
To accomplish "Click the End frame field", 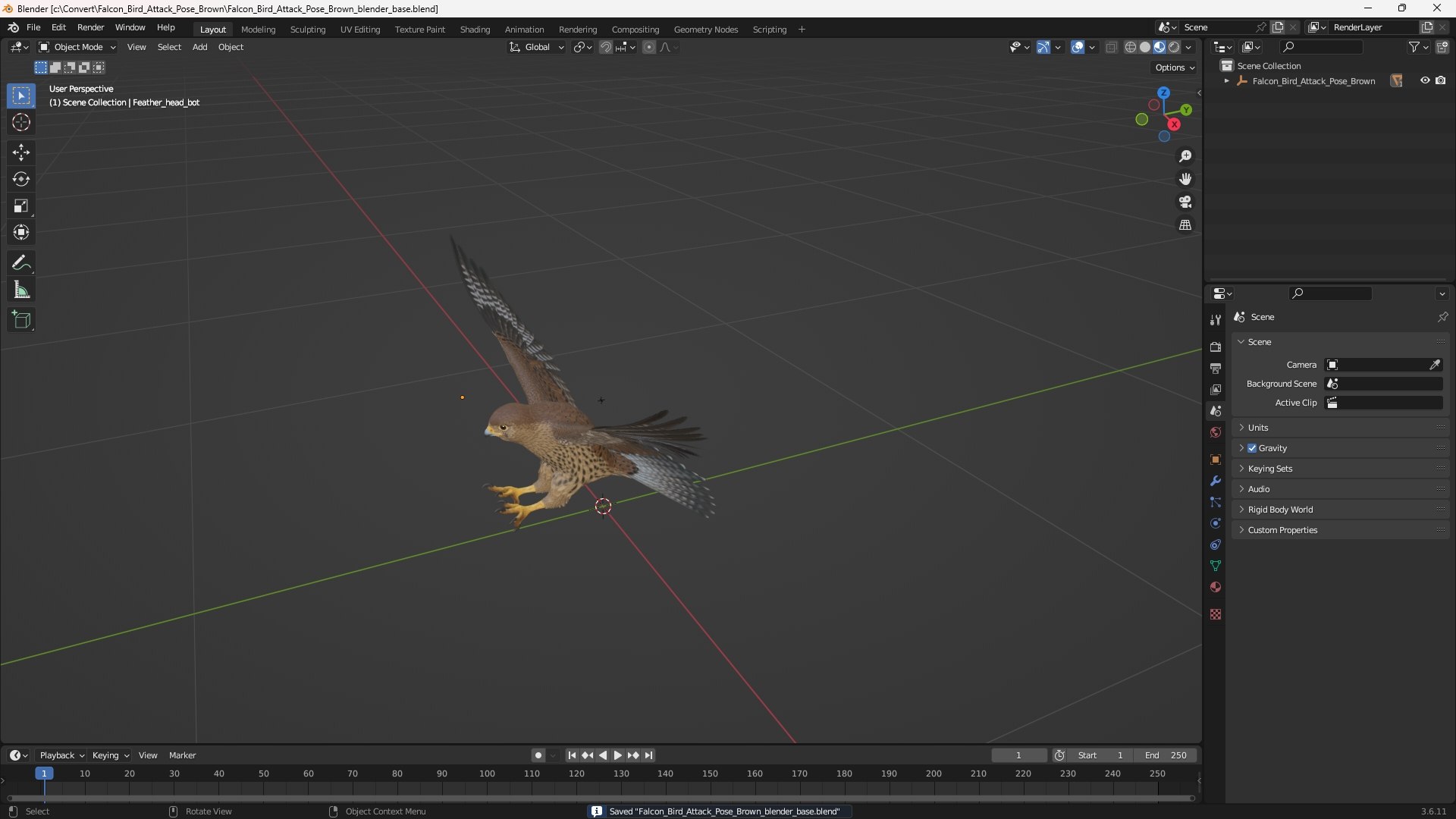I will (x=1166, y=755).
